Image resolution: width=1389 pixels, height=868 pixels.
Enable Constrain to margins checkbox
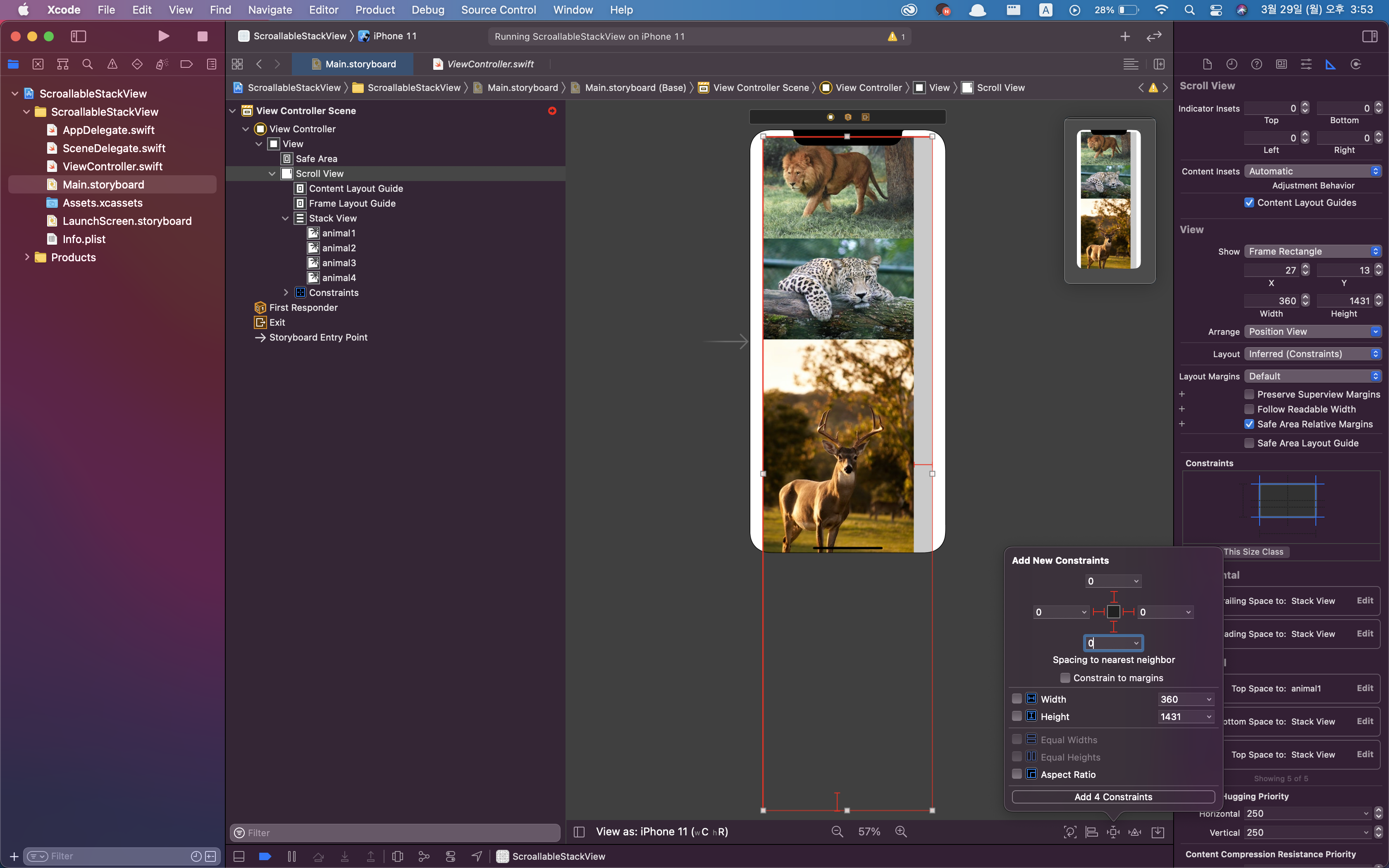[x=1065, y=678]
